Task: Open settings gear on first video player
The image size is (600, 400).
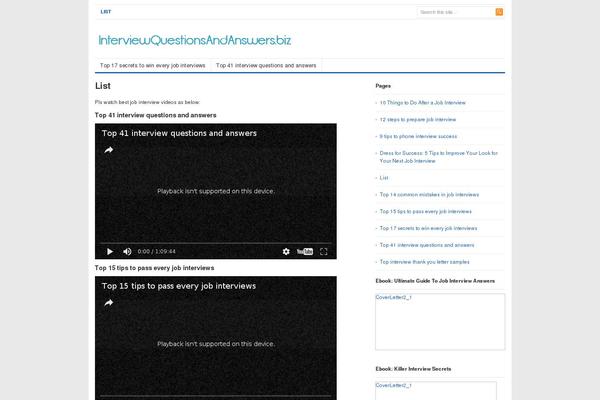Action: point(286,251)
